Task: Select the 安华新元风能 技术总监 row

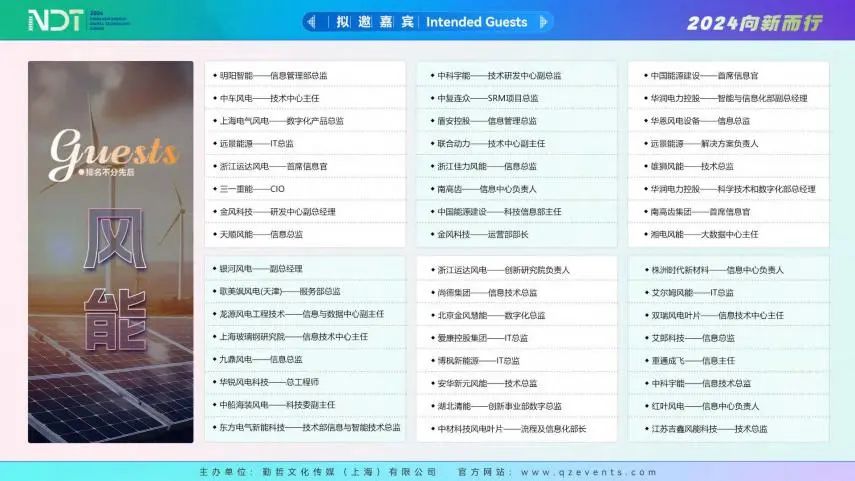Action: [x=517, y=383]
